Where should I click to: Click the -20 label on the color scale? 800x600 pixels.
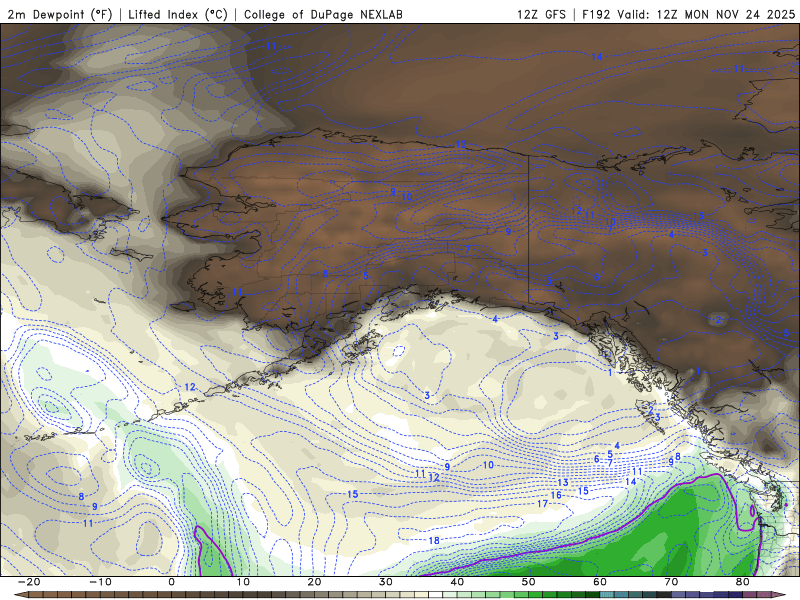pyautogui.click(x=29, y=582)
